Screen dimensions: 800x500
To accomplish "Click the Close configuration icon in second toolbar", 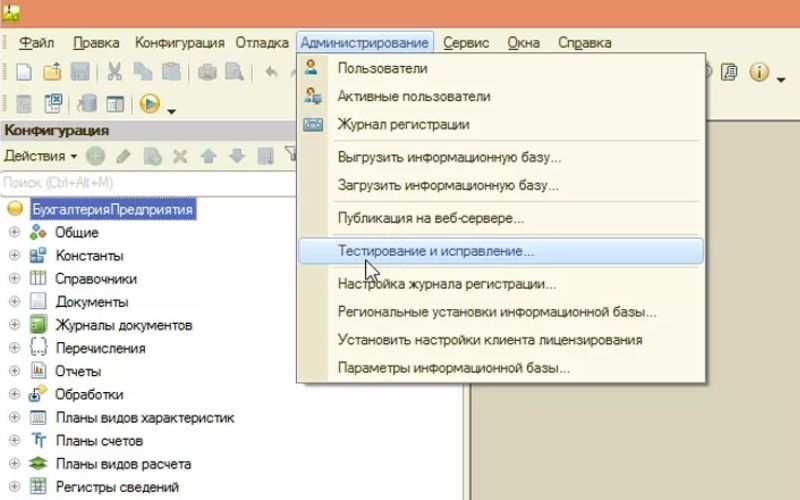I will tap(53, 104).
